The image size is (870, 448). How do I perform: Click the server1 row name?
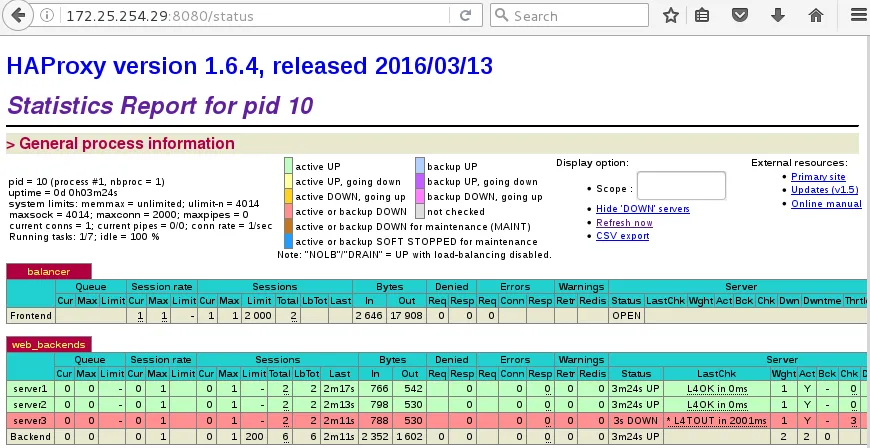31,389
